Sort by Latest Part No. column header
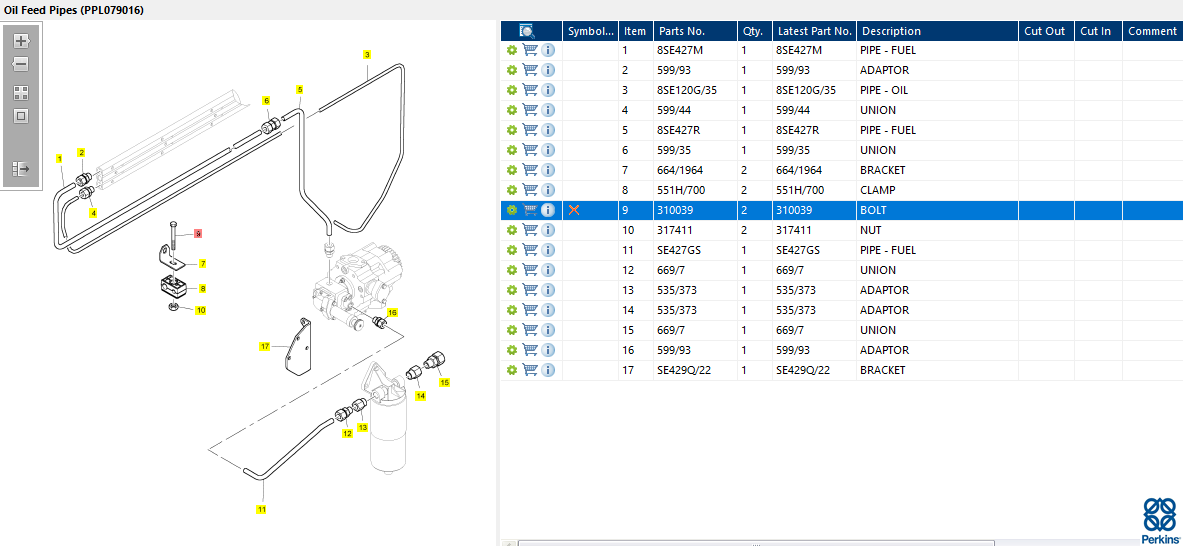 (814, 31)
